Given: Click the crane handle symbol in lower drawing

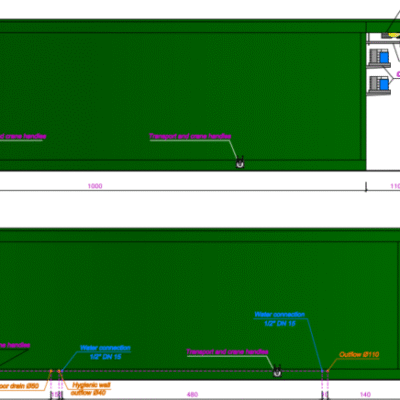Looking at the screenshot, I should point(277,371).
